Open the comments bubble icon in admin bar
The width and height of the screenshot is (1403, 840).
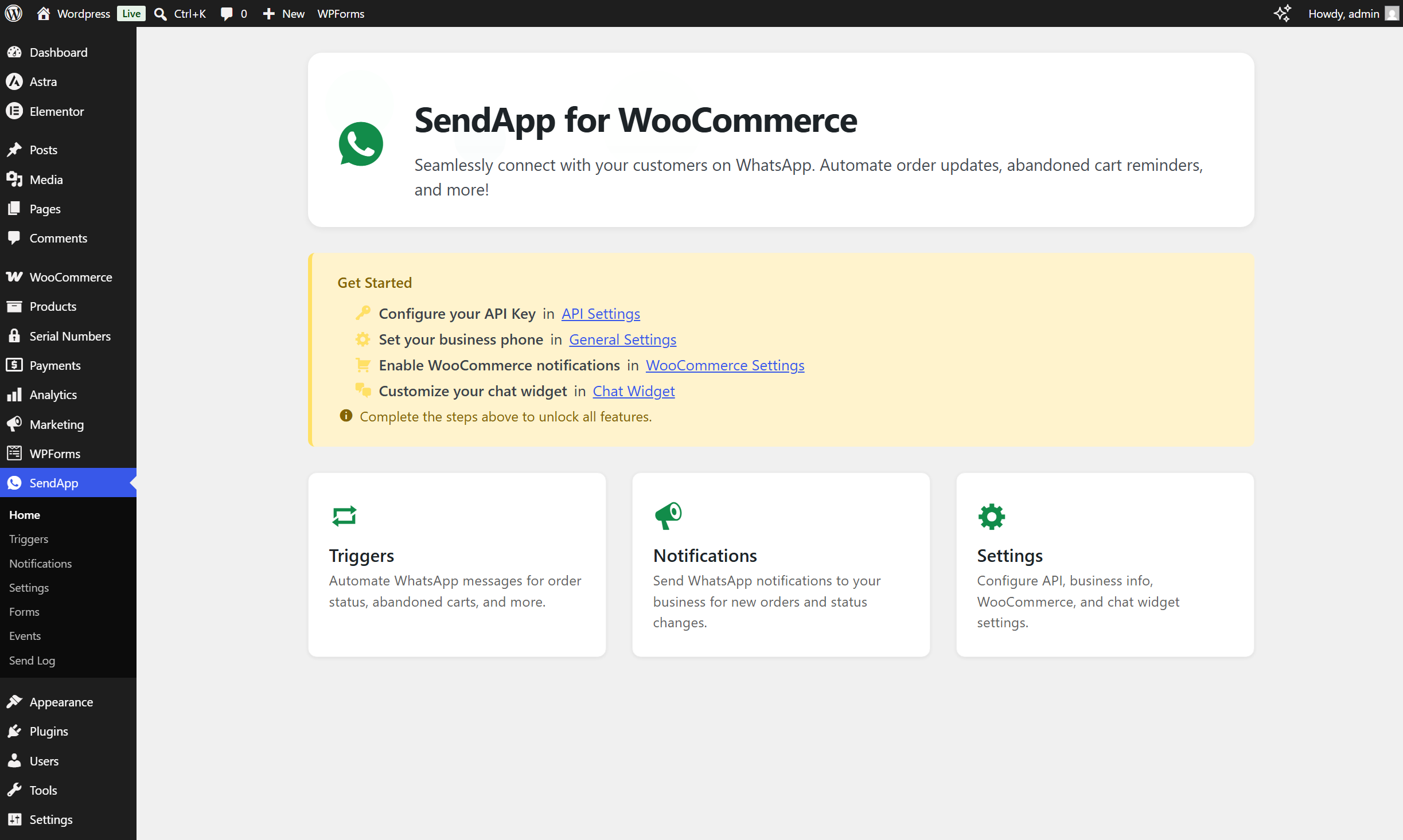click(x=227, y=14)
